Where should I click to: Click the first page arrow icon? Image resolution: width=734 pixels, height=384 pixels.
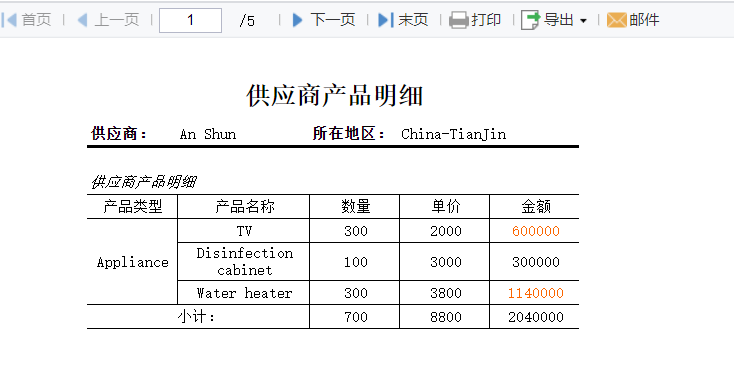point(9,20)
